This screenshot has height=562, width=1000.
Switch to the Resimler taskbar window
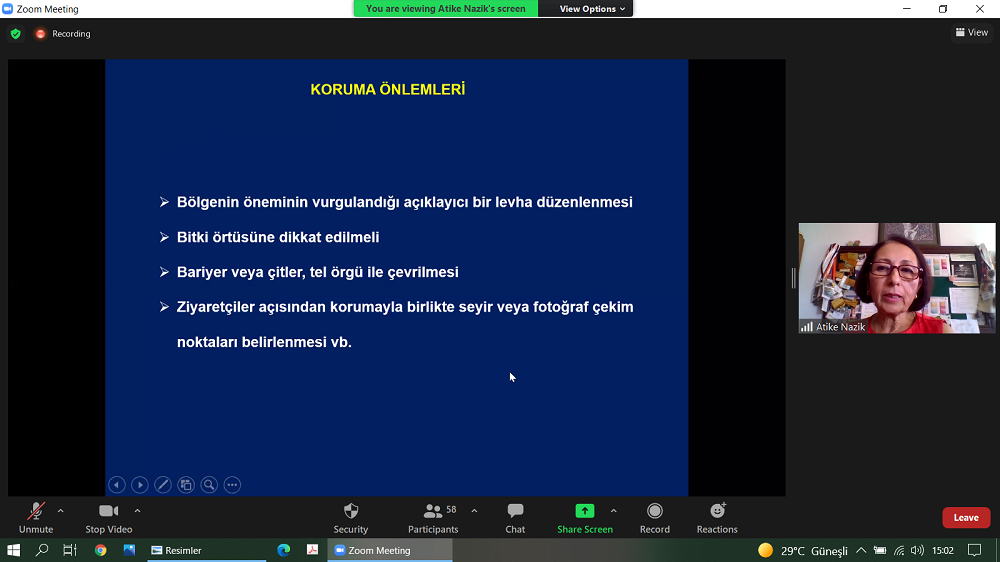[207, 550]
